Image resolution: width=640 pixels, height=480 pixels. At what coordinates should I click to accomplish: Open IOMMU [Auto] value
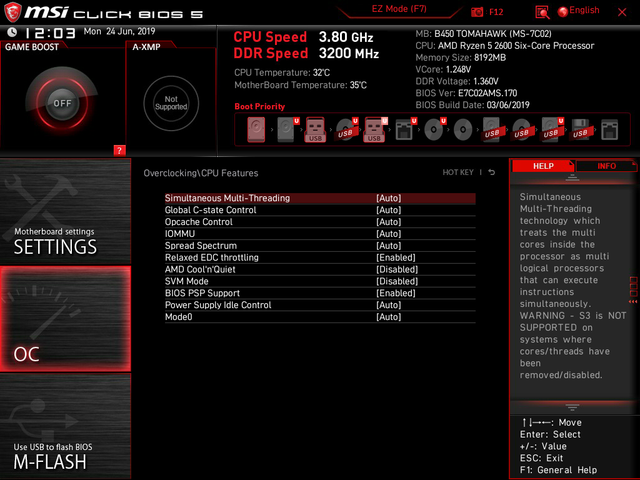tap(388, 234)
